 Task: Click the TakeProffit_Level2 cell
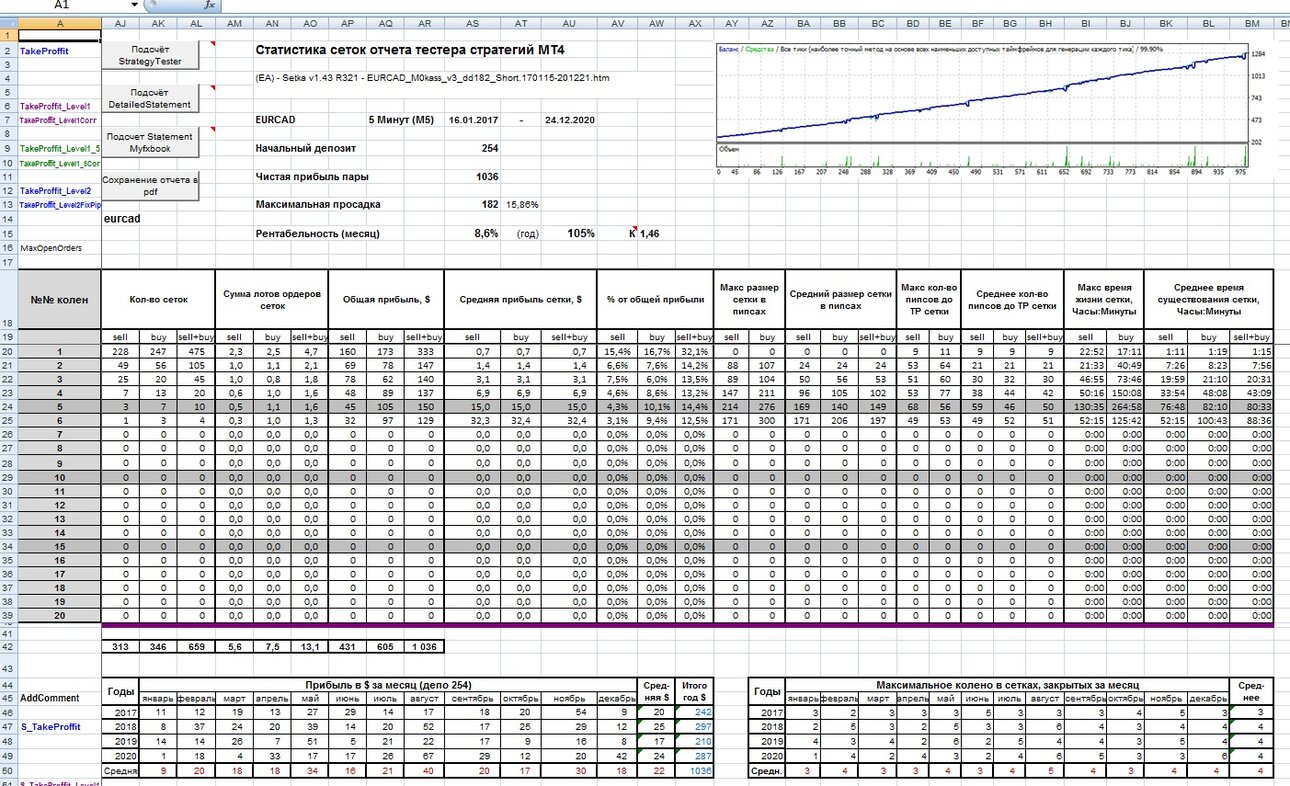click(x=55, y=190)
